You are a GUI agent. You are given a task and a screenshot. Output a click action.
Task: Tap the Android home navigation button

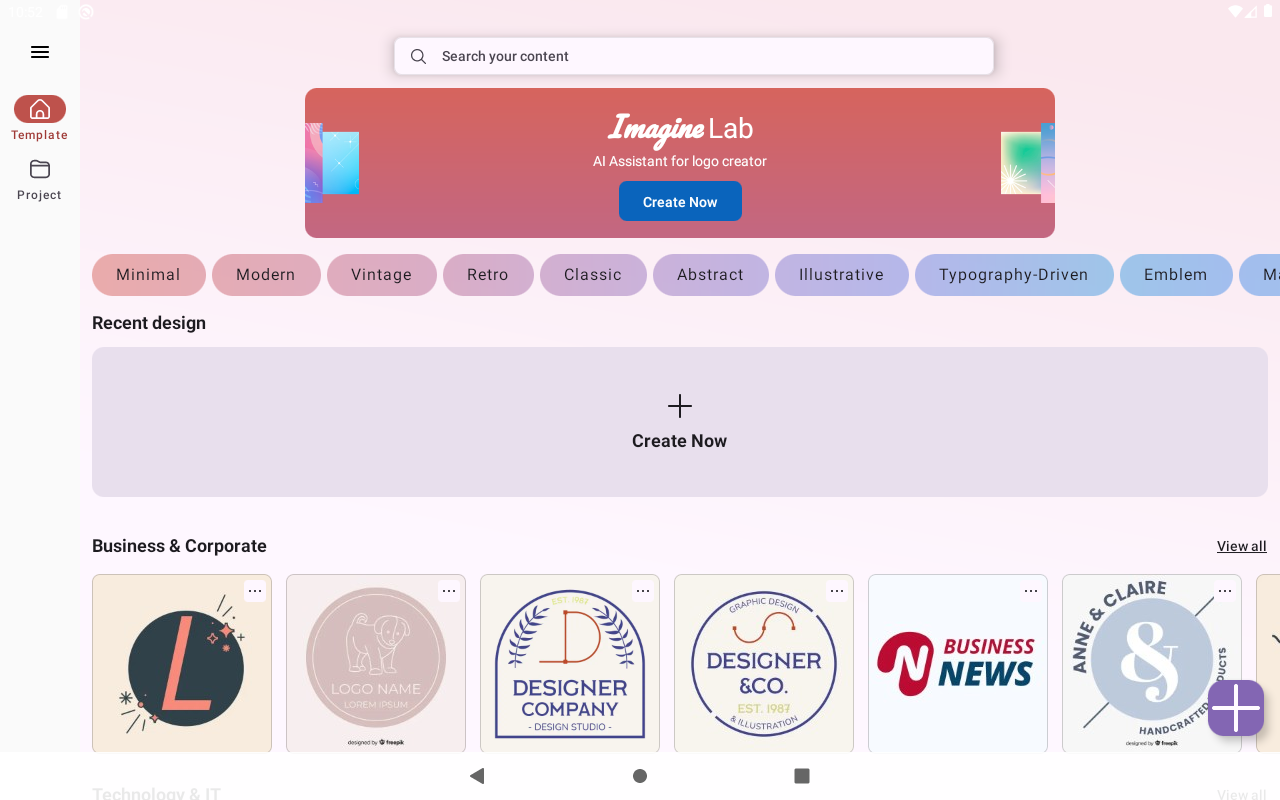640,776
